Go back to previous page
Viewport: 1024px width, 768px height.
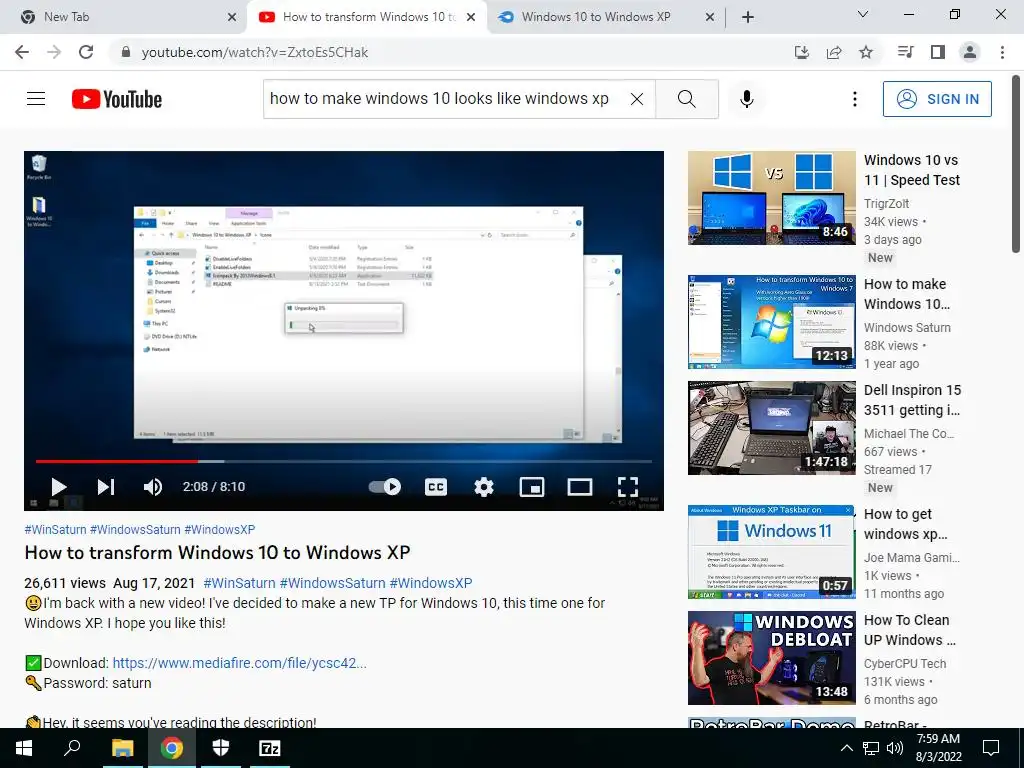click(22, 52)
